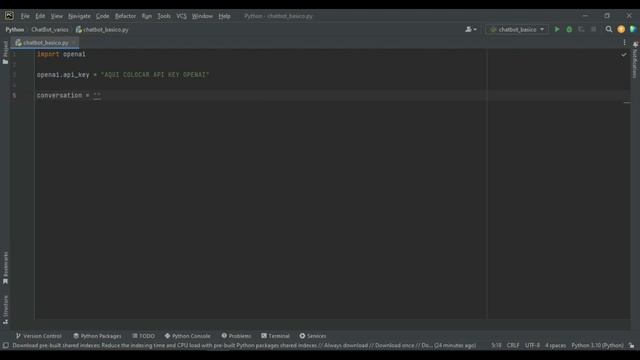The image size is (640, 360).
Task: Click the chatbot_basico.py breadcrumb file
Action: 102,29
